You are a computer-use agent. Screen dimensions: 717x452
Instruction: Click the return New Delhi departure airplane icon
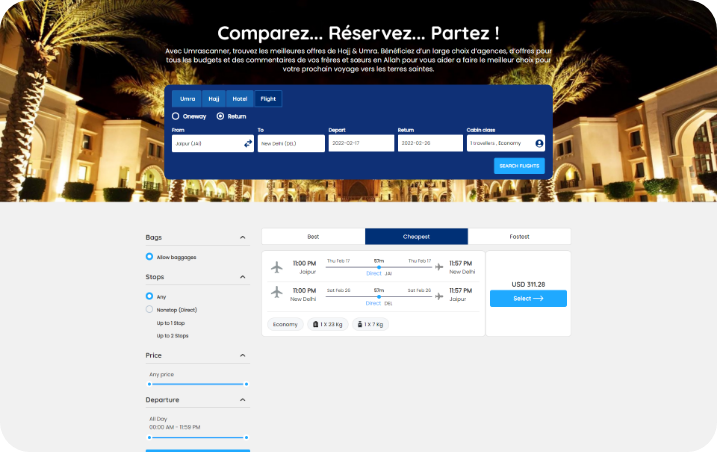[x=277, y=292]
